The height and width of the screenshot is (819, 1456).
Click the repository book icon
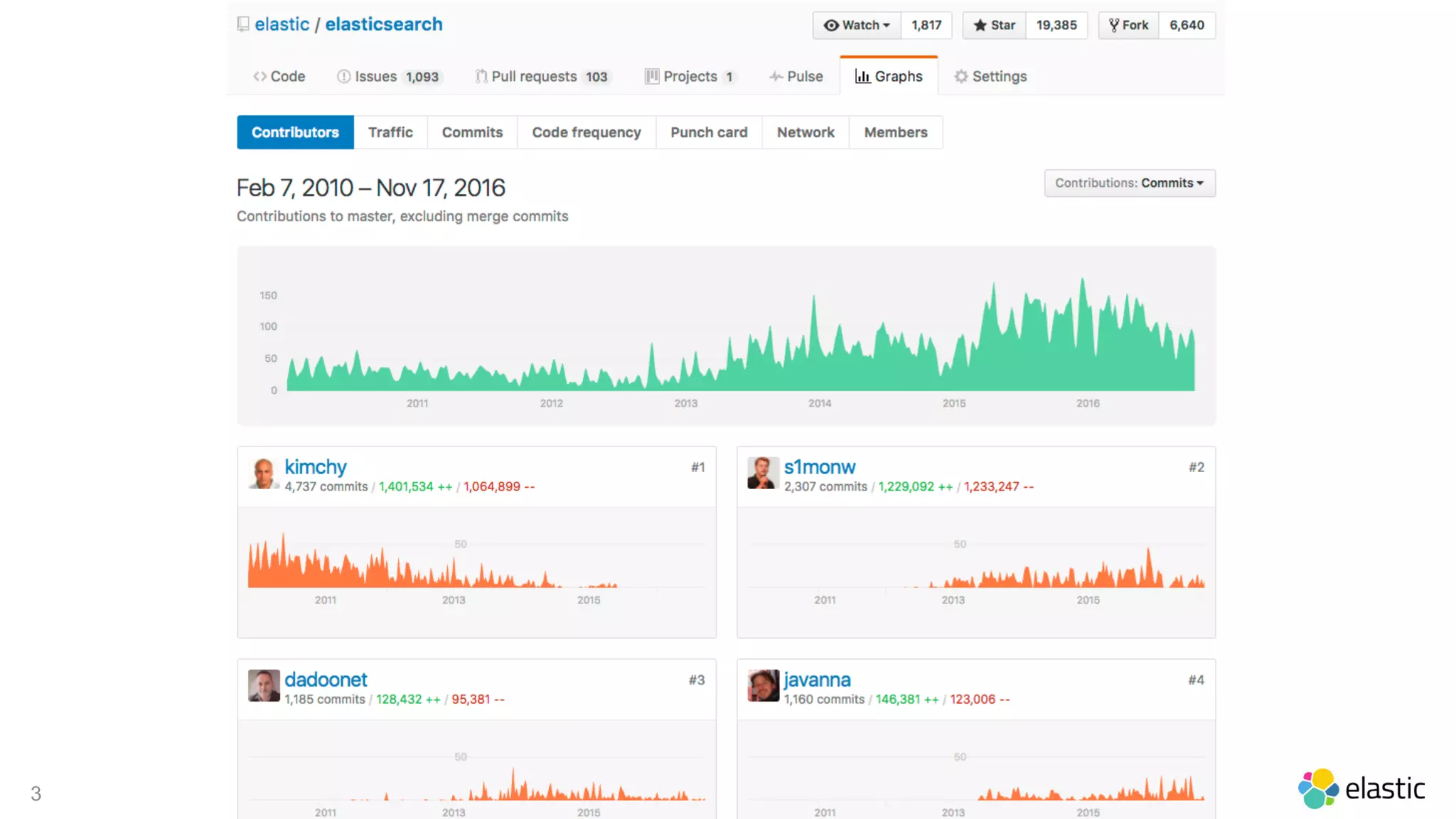[x=243, y=25]
